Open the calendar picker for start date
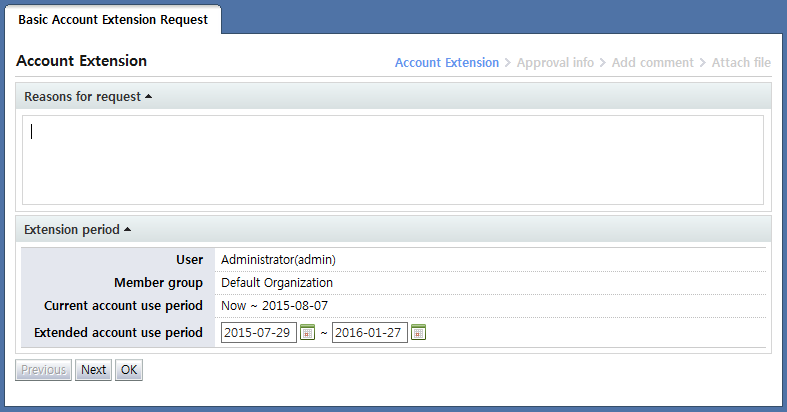Image resolution: width=787 pixels, height=412 pixels. coord(308,333)
